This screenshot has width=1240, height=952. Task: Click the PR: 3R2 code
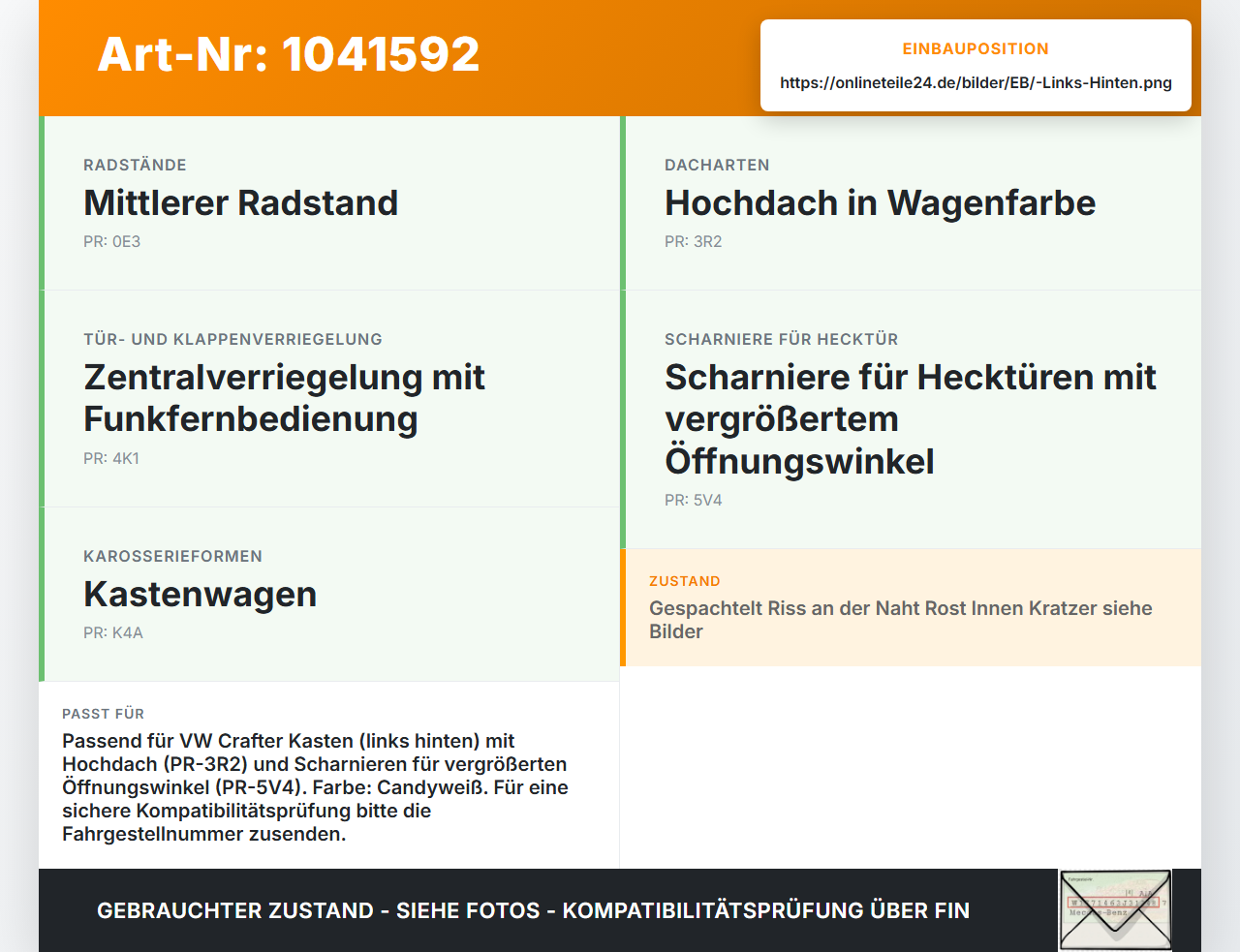pos(693,241)
